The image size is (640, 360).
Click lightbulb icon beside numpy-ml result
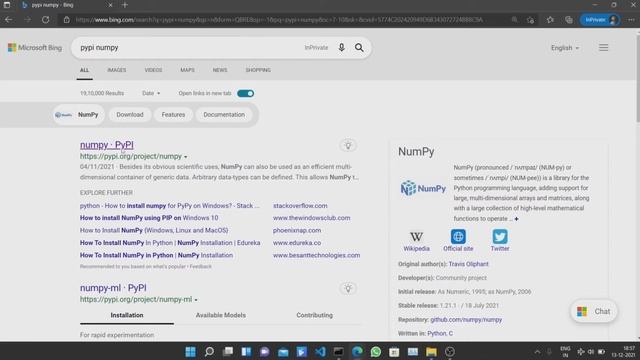pos(348,288)
